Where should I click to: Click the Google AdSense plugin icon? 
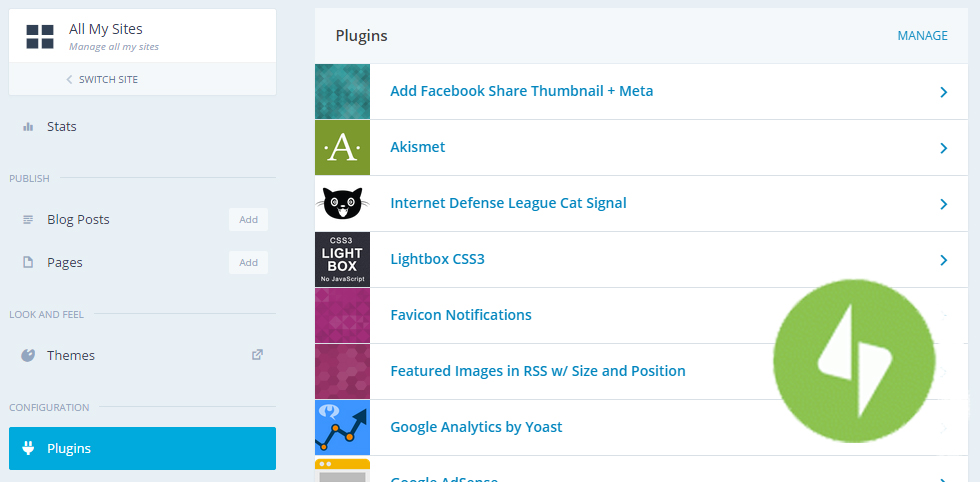[x=342, y=470]
